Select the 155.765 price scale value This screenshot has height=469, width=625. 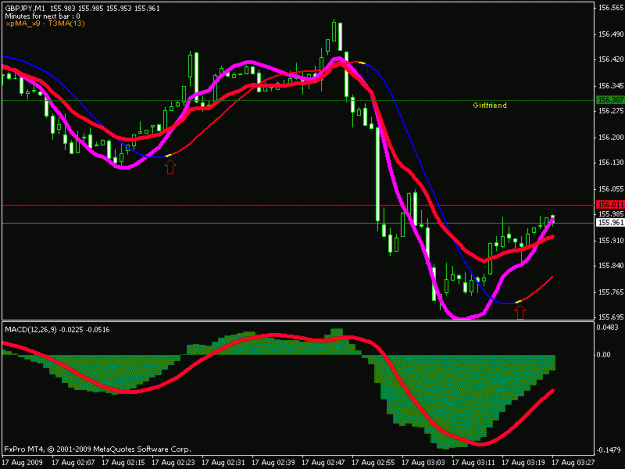(611, 292)
